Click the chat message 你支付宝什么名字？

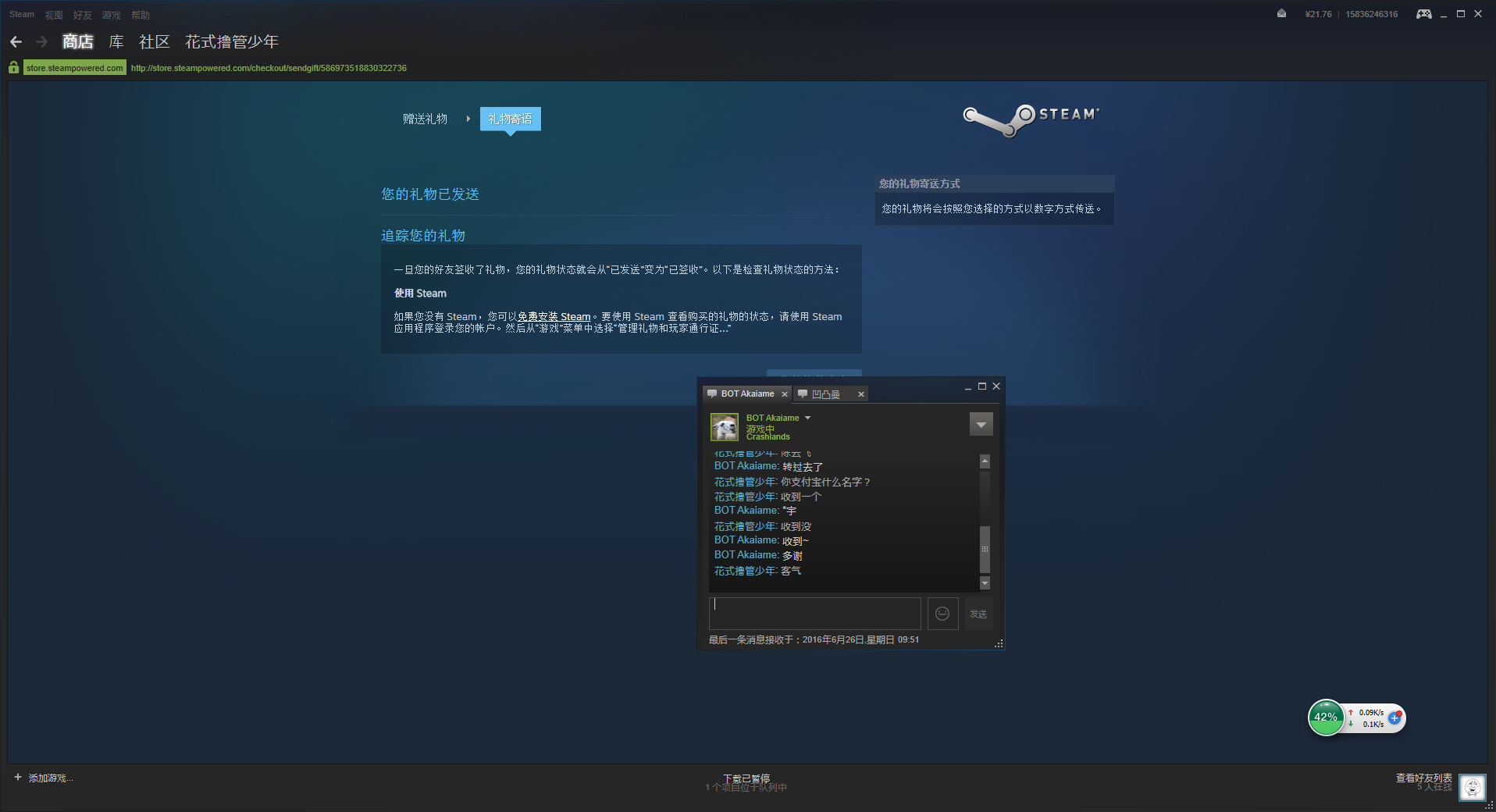(x=826, y=482)
